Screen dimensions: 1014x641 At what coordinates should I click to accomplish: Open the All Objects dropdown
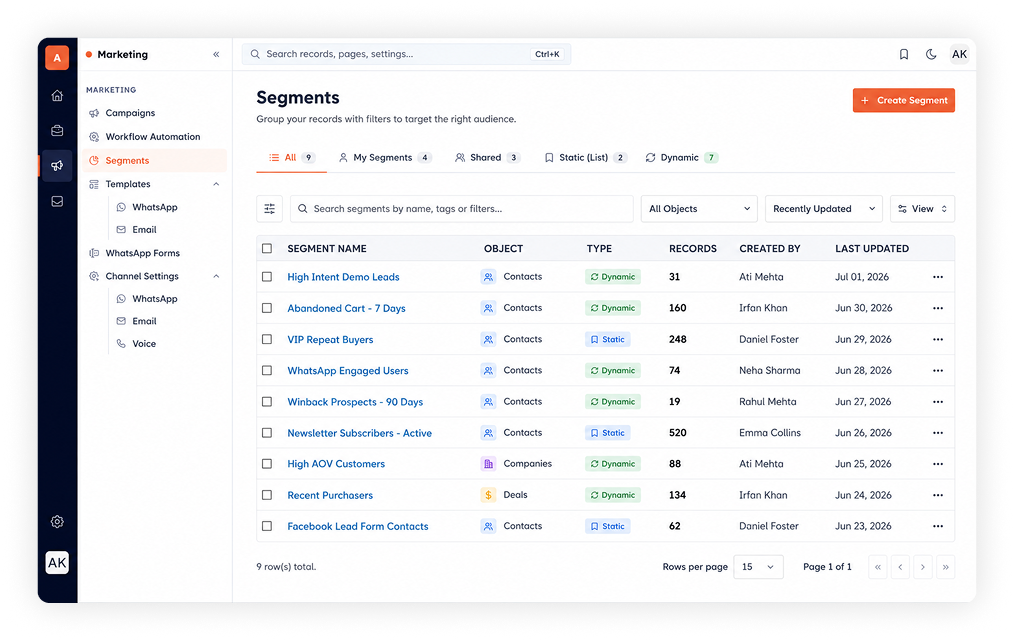pos(698,209)
